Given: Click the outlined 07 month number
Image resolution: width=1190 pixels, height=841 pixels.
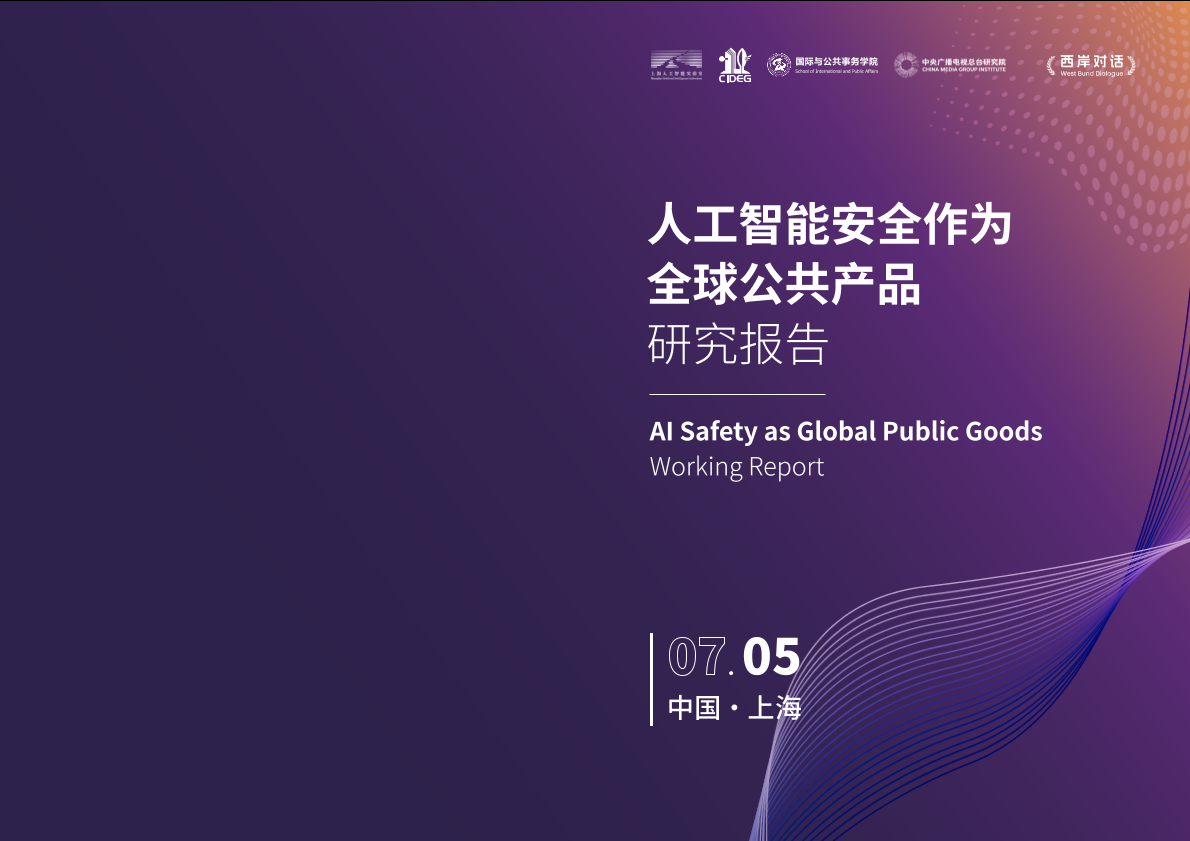Looking at the screenshot, I should pos(696,657).
